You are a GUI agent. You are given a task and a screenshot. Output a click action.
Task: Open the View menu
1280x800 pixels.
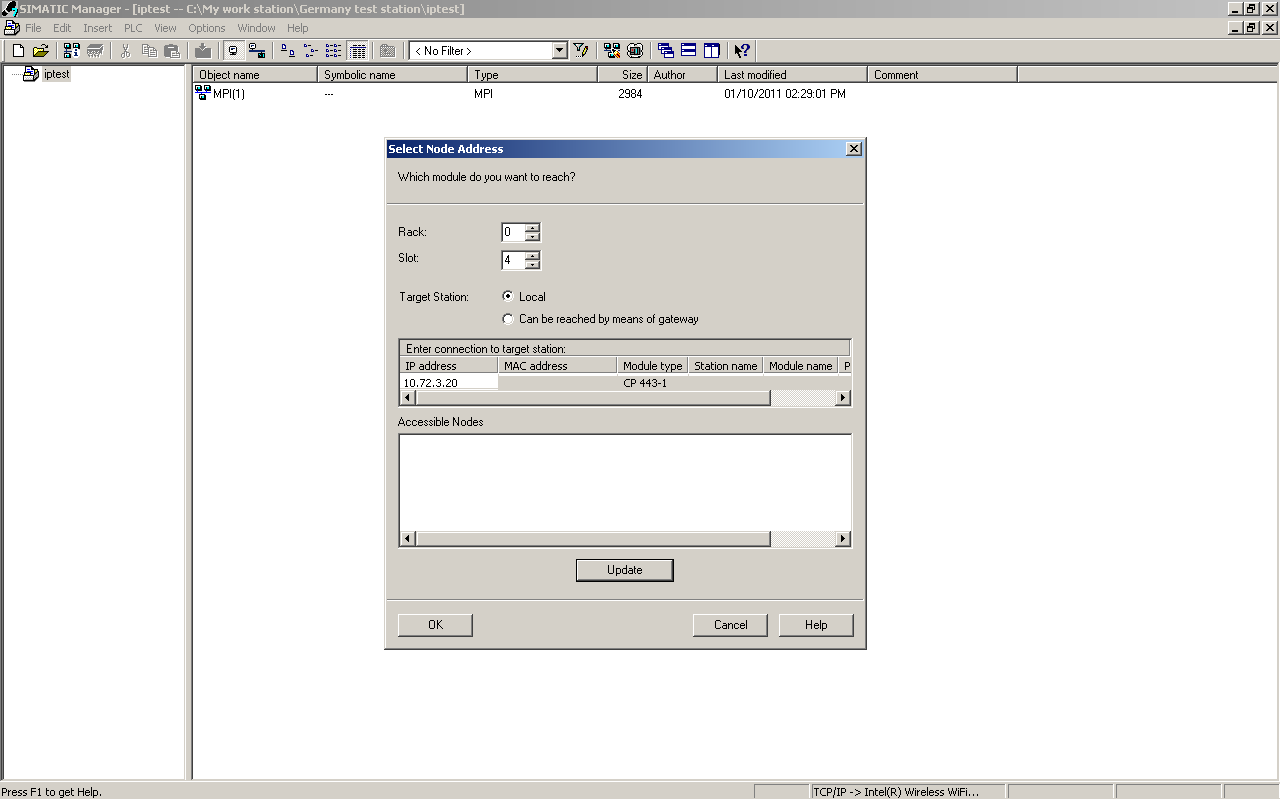coord(165,28)
